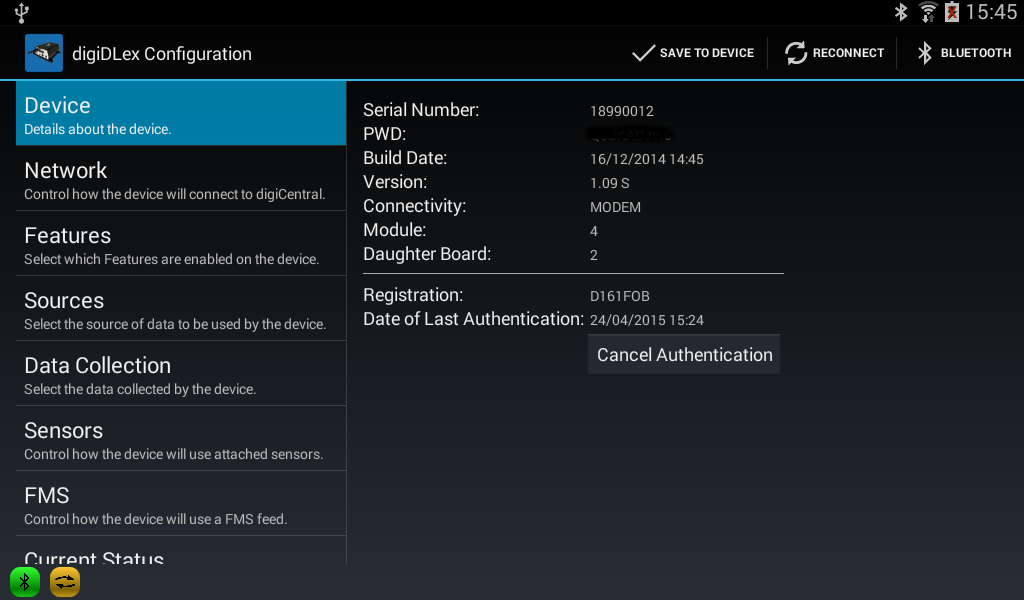
Task: Open the Device settings section
Action: (181, 113)
